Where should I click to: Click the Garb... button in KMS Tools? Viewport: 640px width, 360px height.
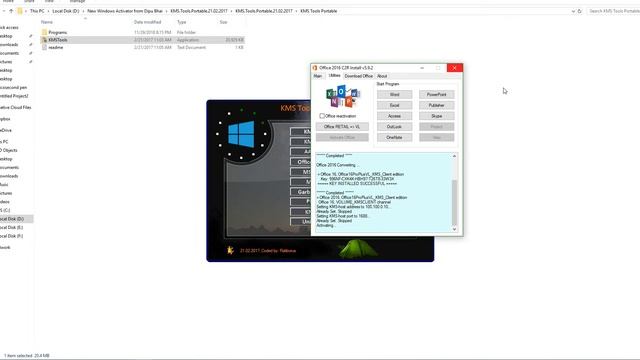300,192
